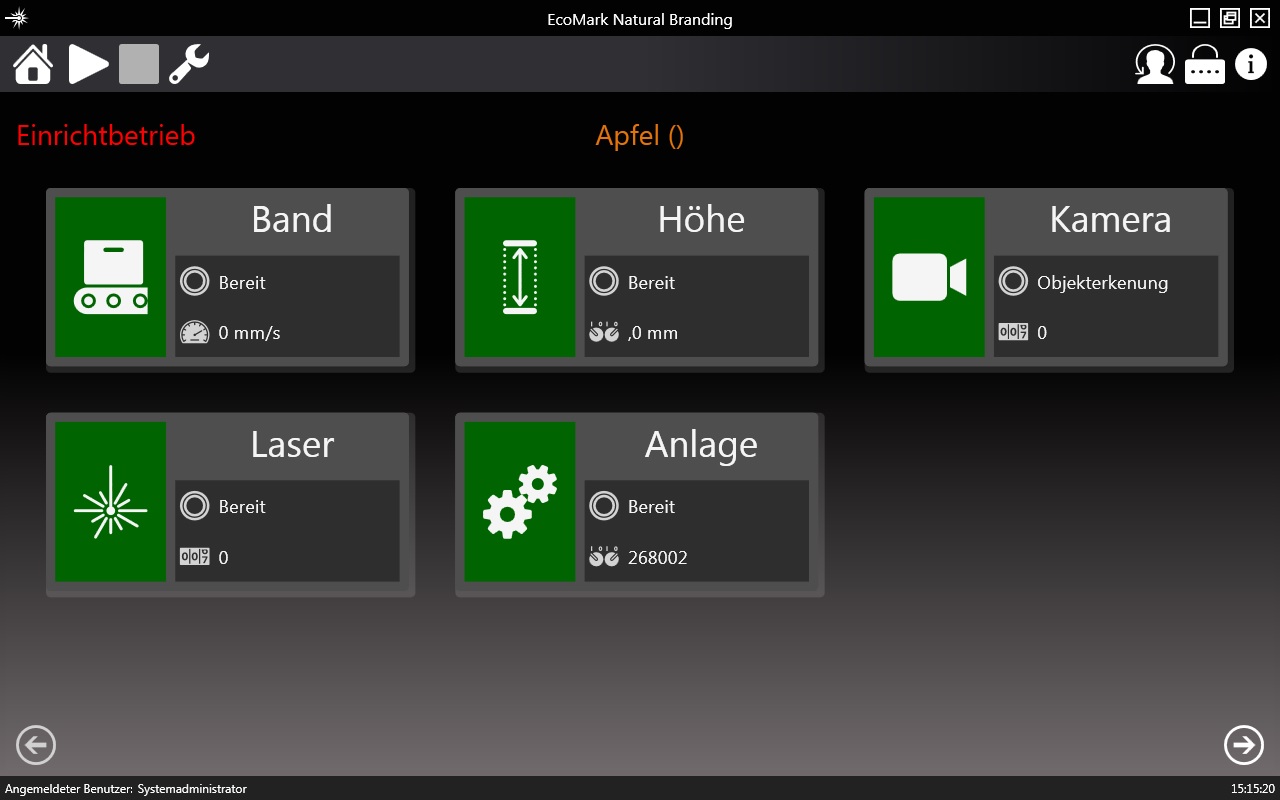This screenshot has height=800, width=1280.
Task: Click the Apfel () product name label
Action: (639, 136)
